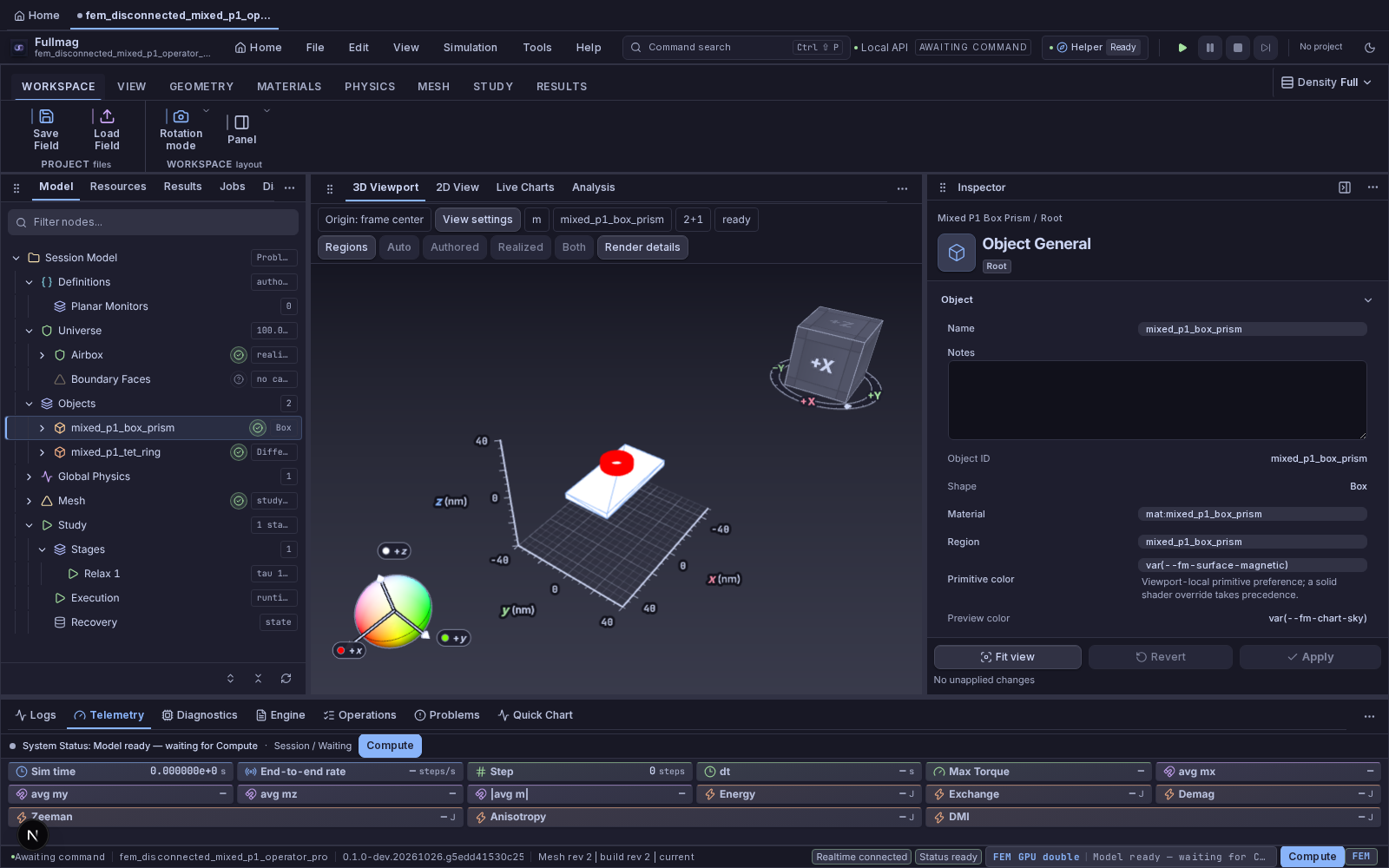
Task: Expand the Global Physics node
Action: tap(29, 477)
